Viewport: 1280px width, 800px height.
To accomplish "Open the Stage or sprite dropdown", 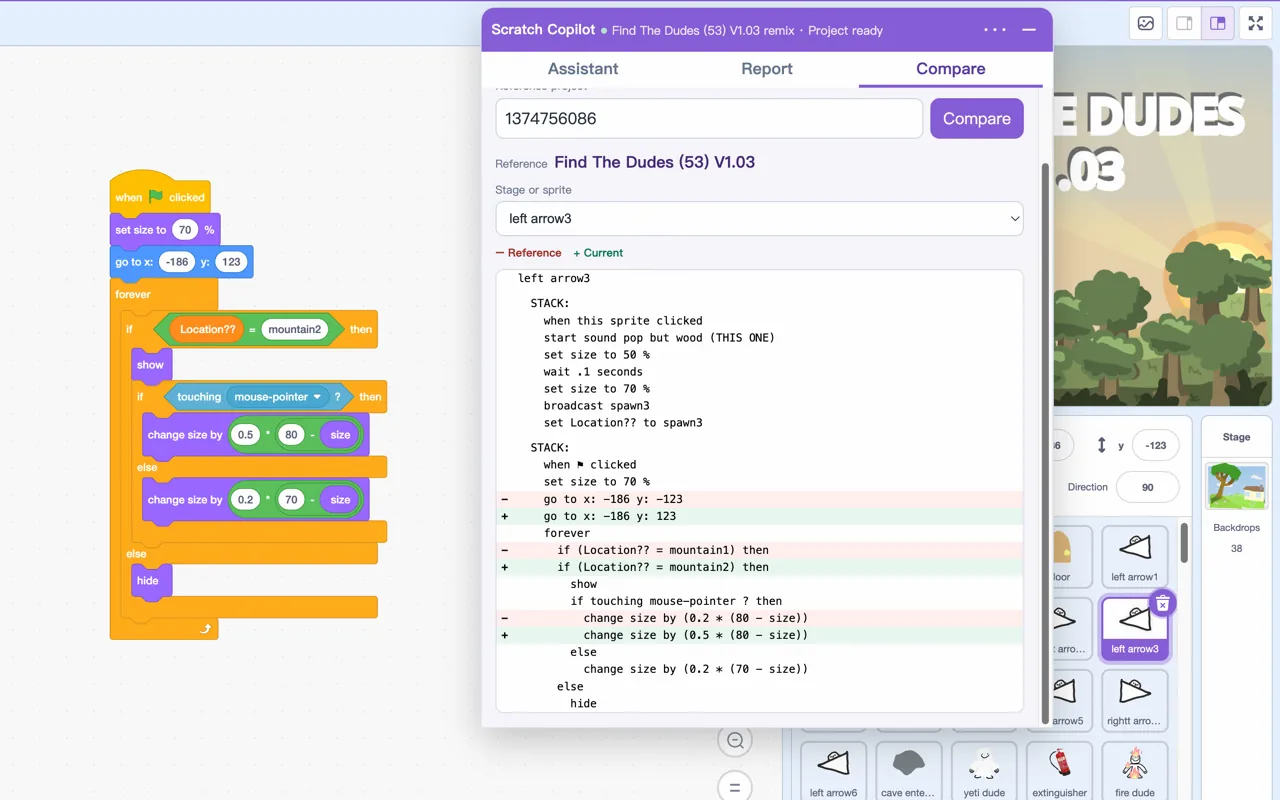I will [x=759, y=219].
